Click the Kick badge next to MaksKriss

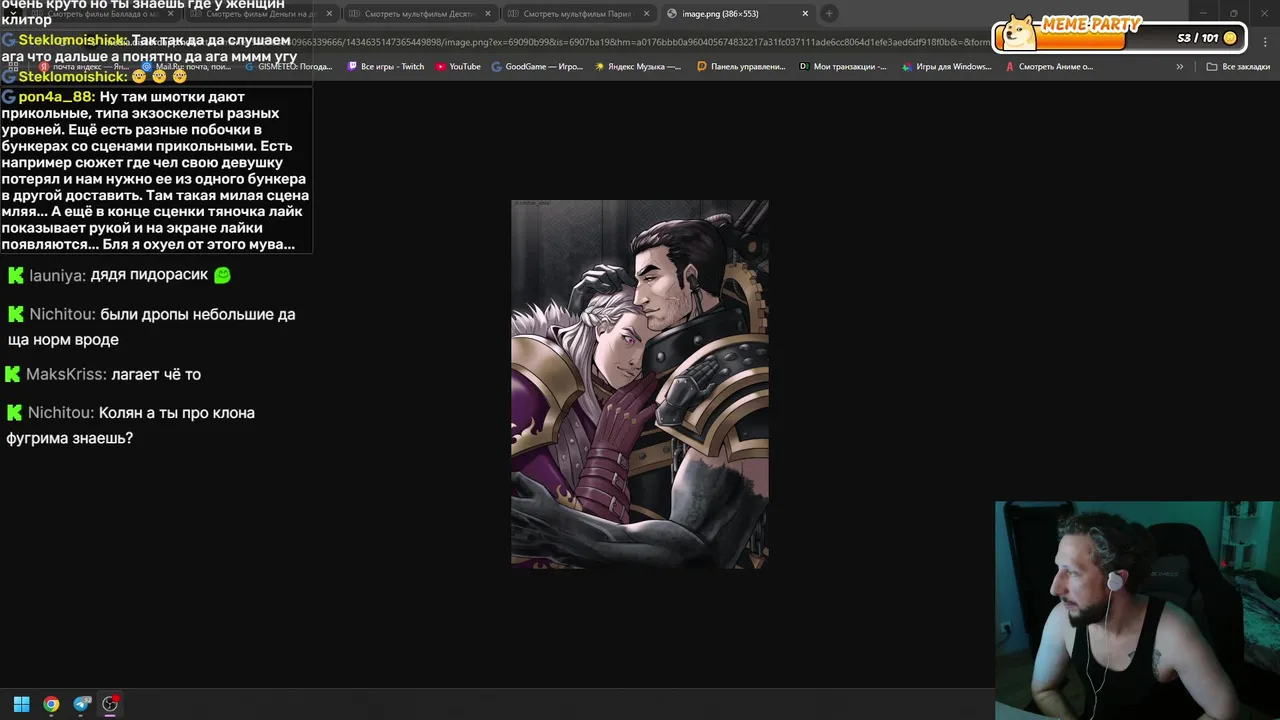pyautogui.click(x=12, y=374)
